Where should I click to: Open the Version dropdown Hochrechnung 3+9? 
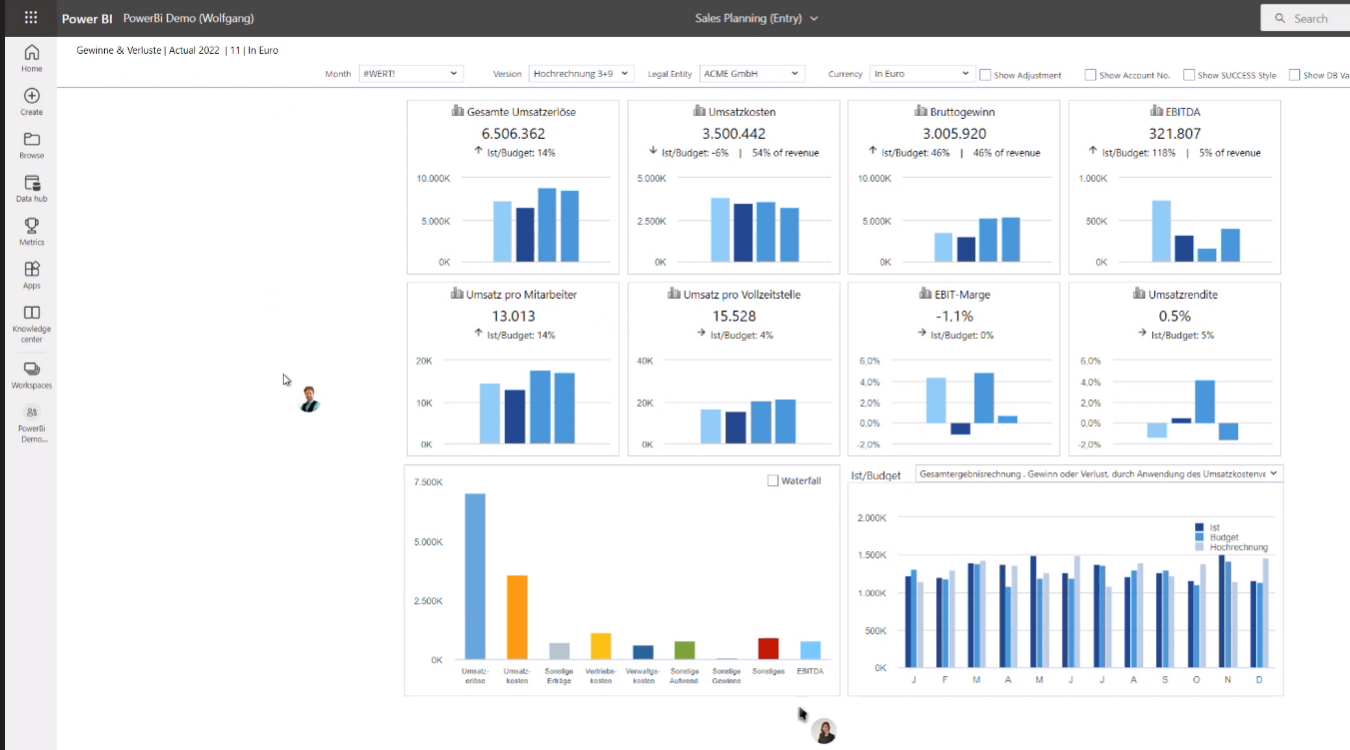(581, 74)
